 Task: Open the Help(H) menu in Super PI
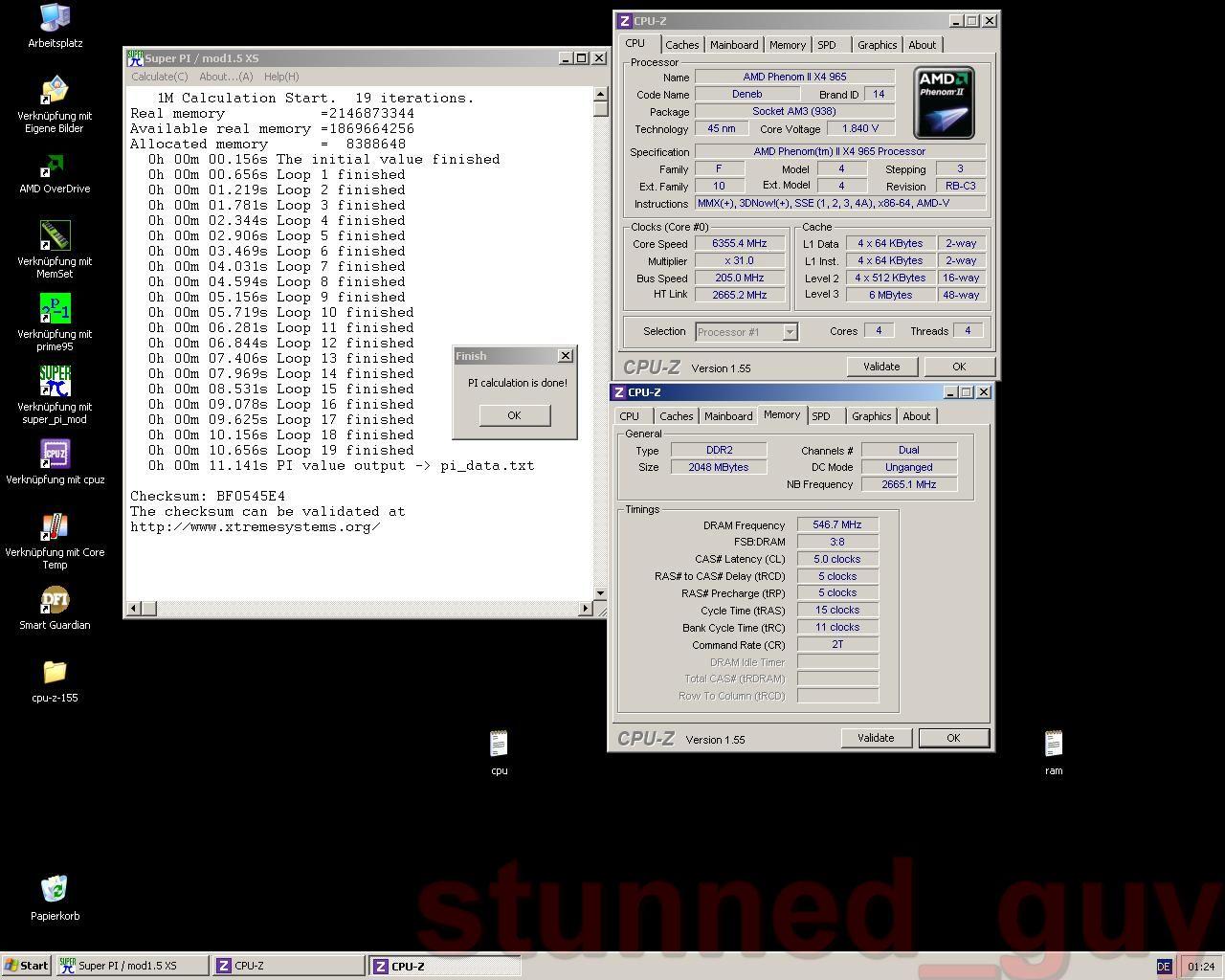(x=281, y=77)
